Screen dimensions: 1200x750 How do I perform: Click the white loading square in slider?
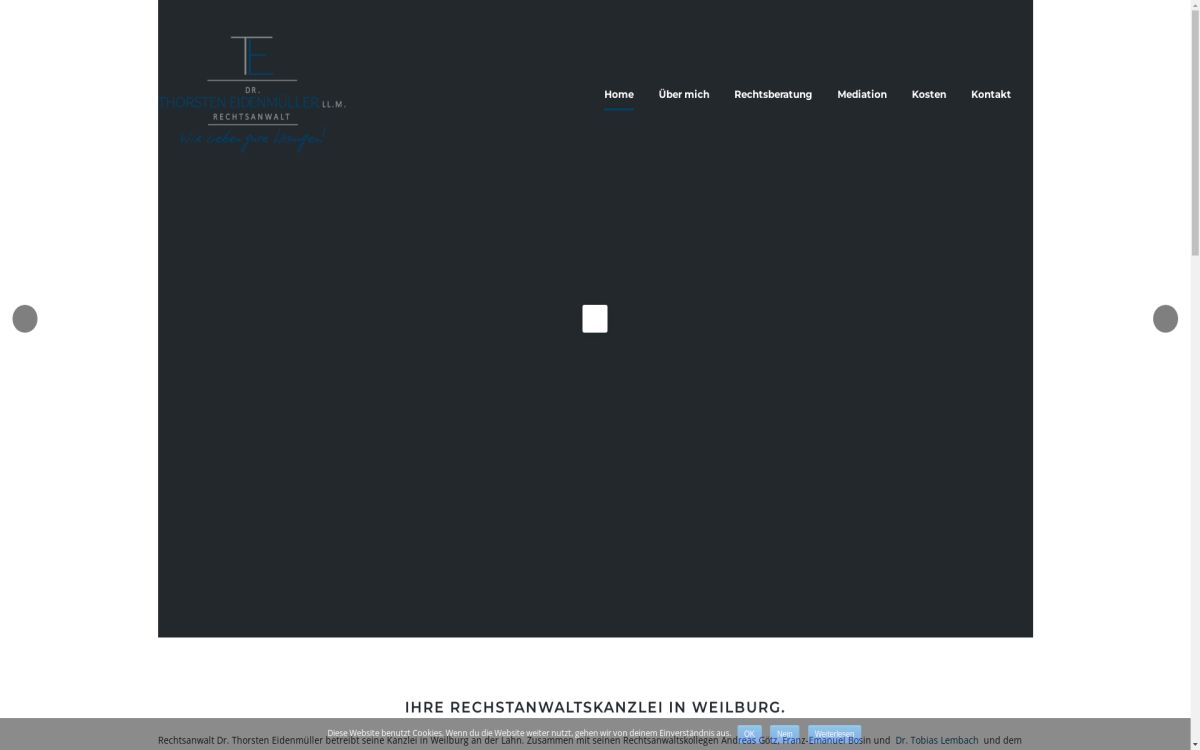(595, 319)
